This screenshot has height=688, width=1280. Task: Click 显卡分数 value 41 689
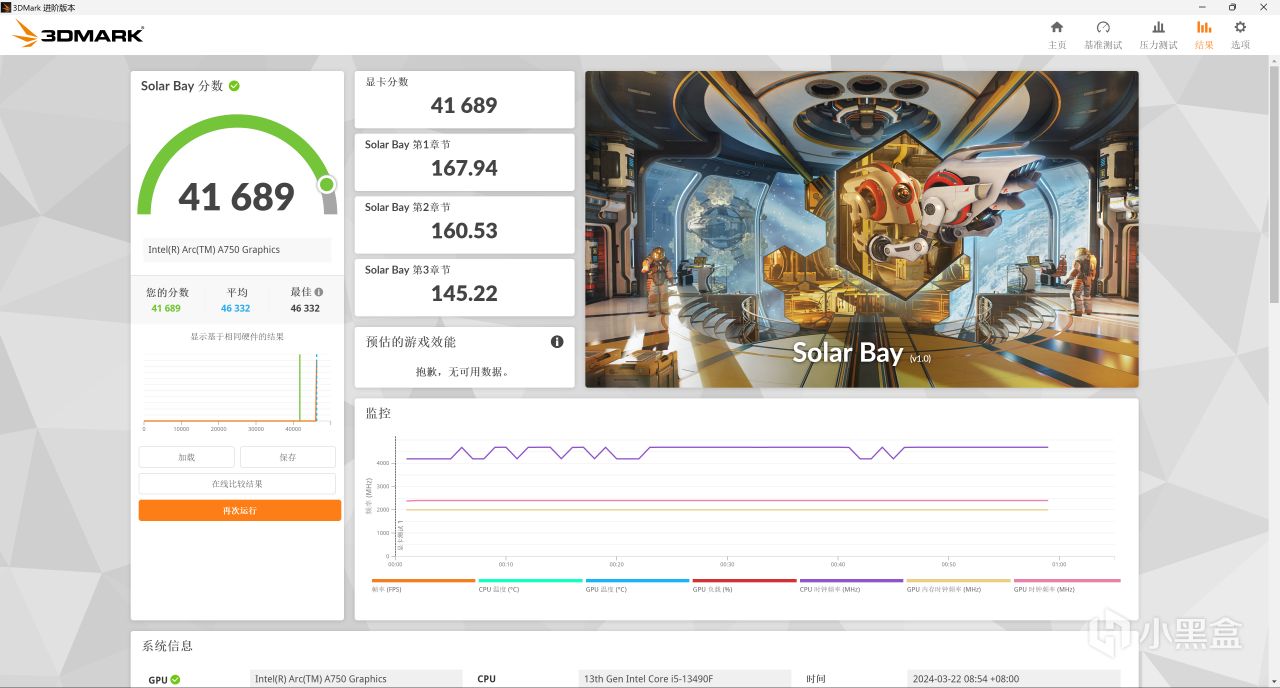(x=464, y=105)
